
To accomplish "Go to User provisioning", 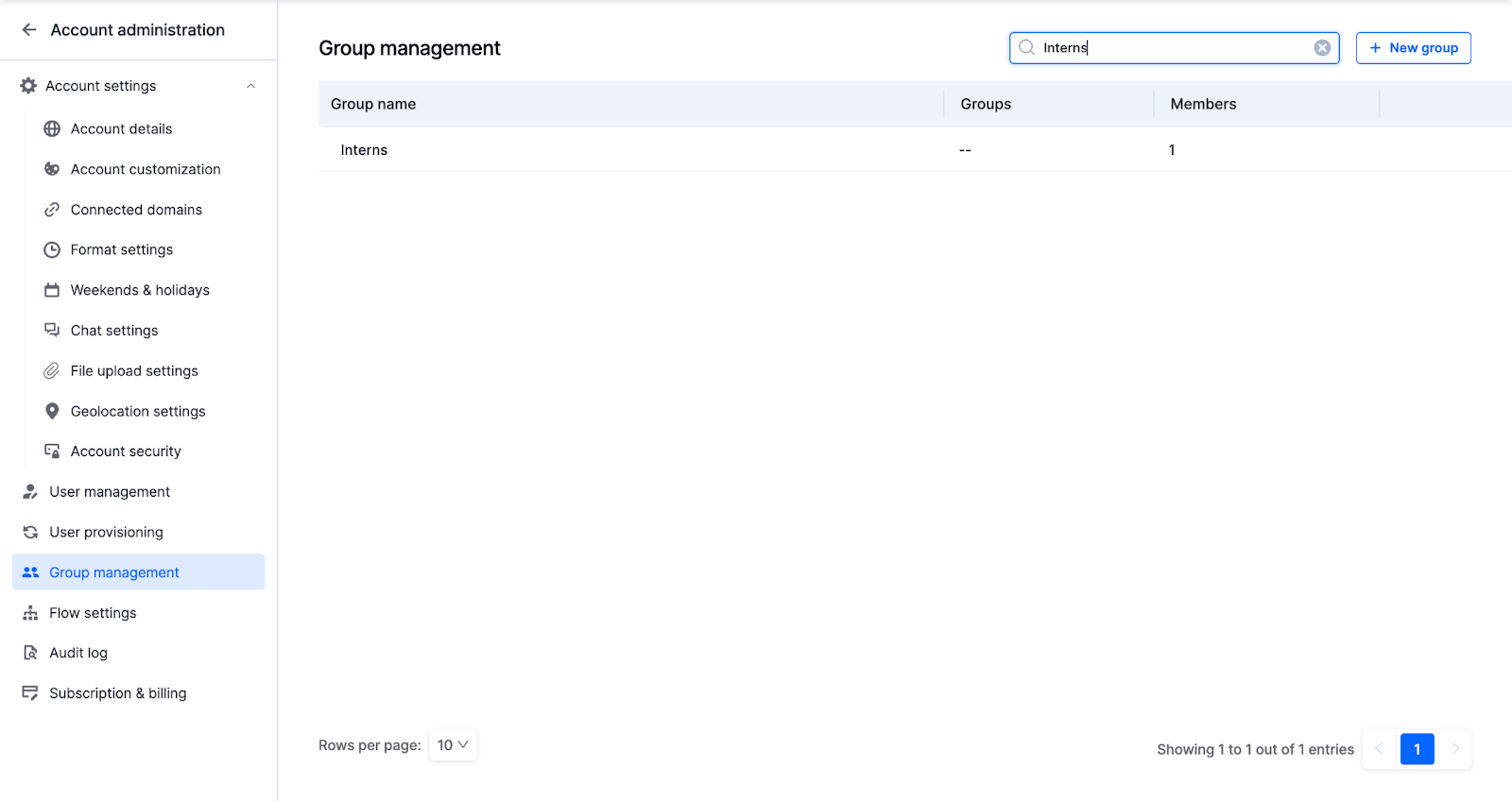I will pyautogui.click(x=106, y=533).
